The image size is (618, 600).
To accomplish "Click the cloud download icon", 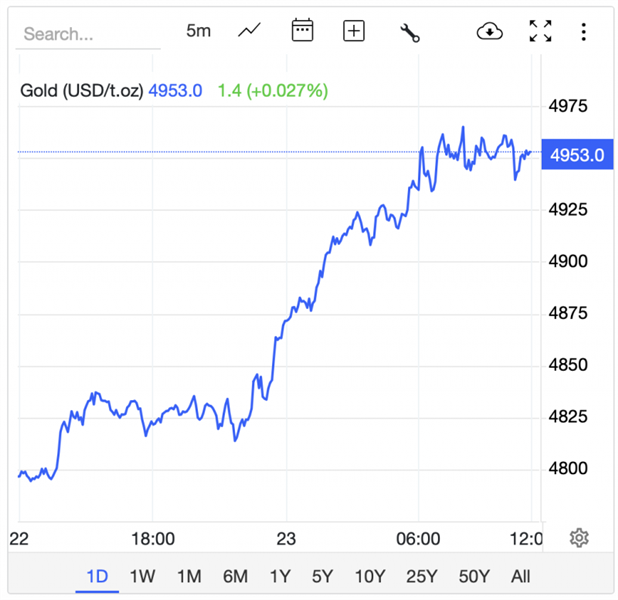I will [489, 31].
